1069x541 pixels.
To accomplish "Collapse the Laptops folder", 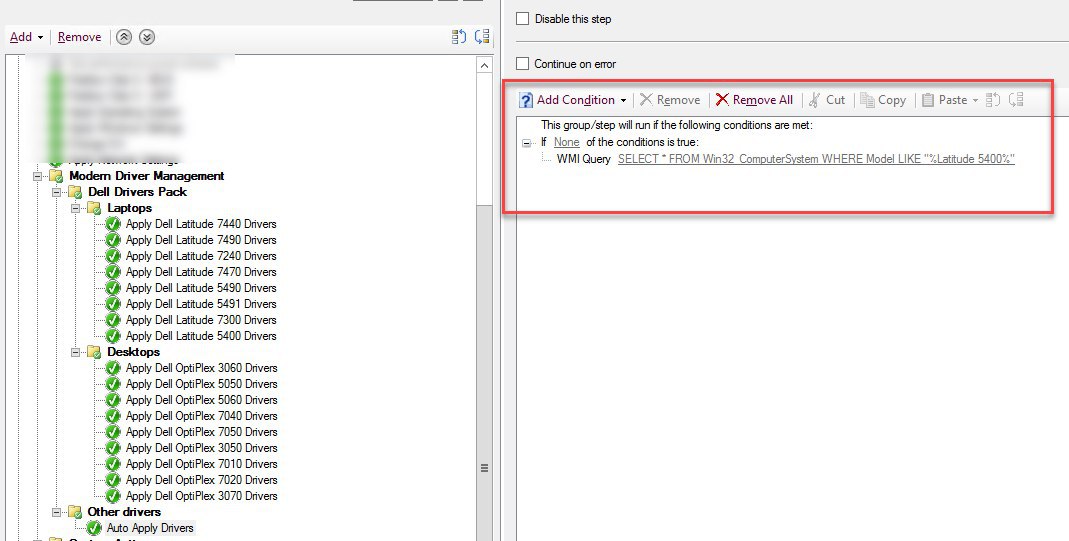I will tap(76, 208).
